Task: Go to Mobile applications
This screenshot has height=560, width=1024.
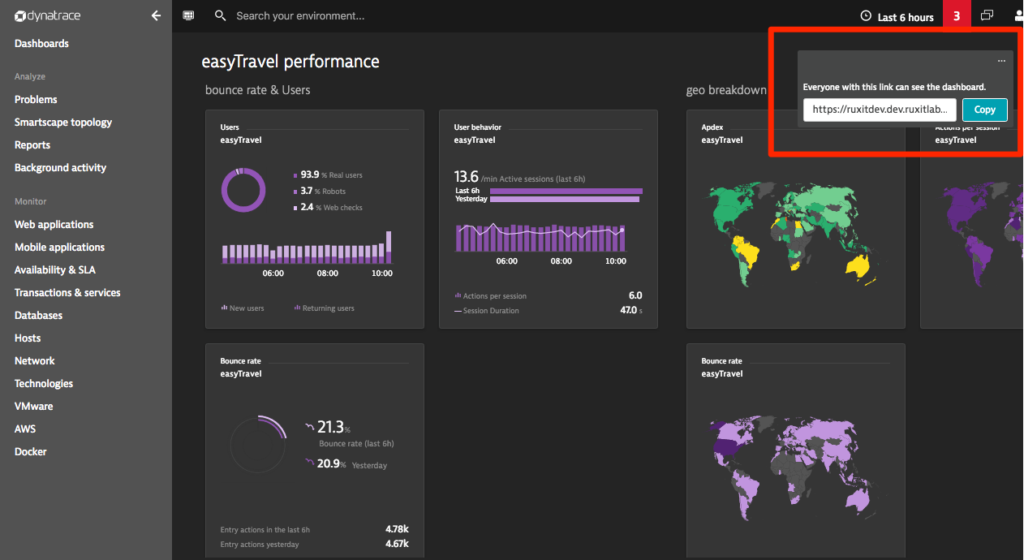Action: (x=59, y=247)
